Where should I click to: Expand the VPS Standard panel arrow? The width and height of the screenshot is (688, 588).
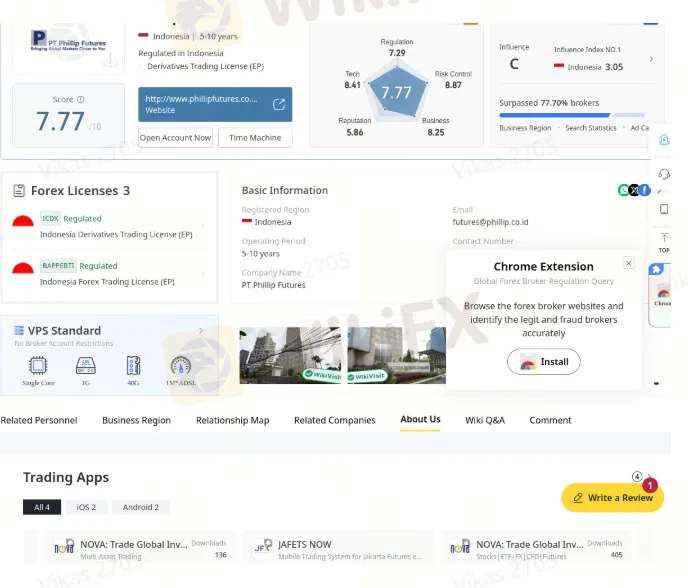[x=201, y=330]
